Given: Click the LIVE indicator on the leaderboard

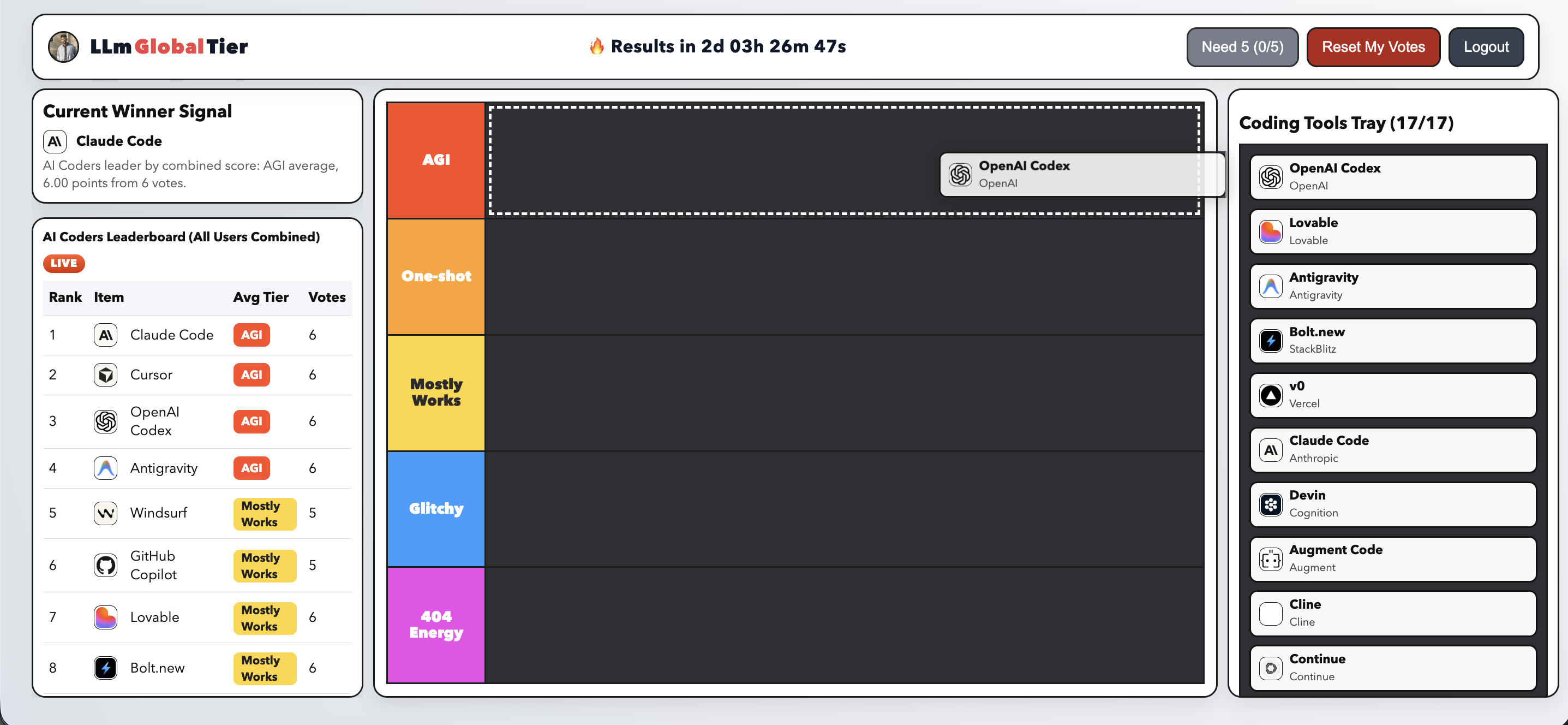Looking at the screenshot, I should 63,263.
